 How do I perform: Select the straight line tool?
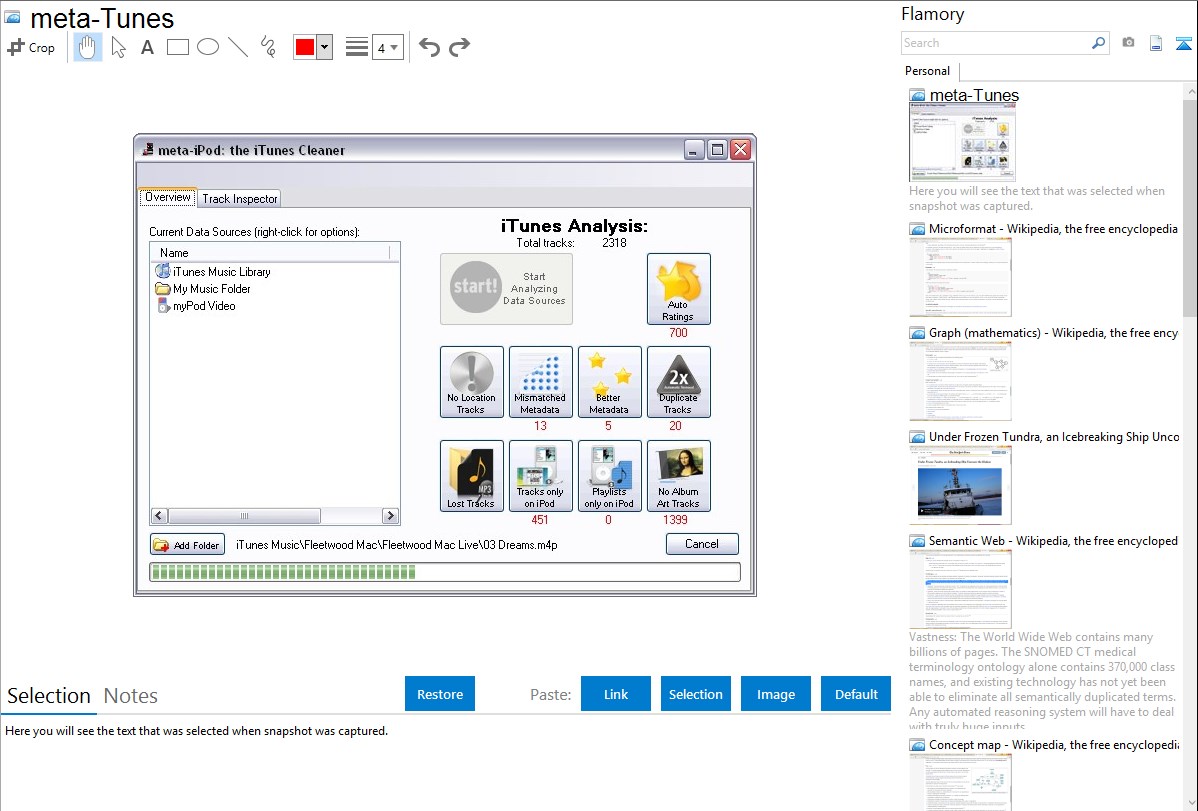238,47
